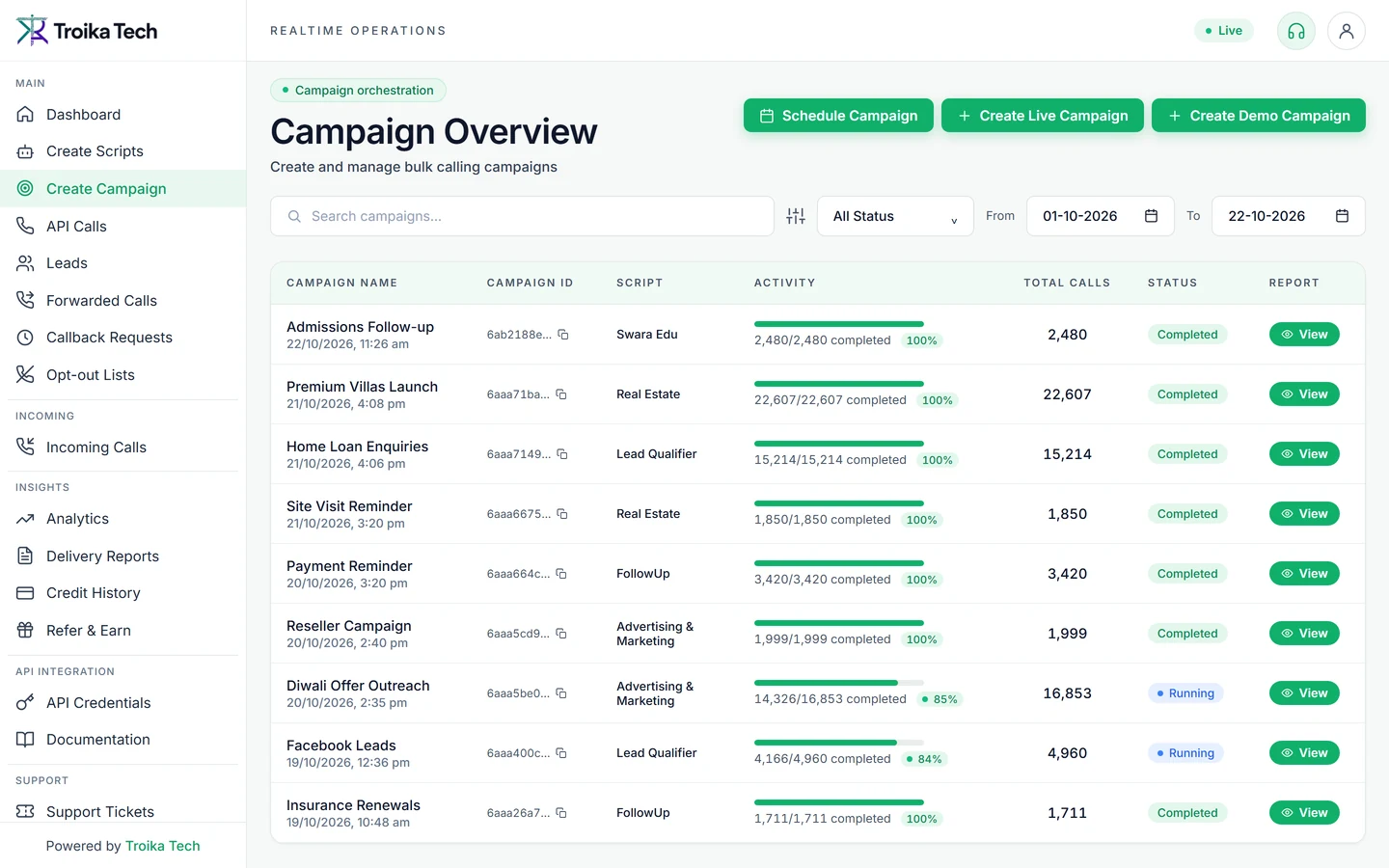Click the Total Calls column header

[1067, 283]
